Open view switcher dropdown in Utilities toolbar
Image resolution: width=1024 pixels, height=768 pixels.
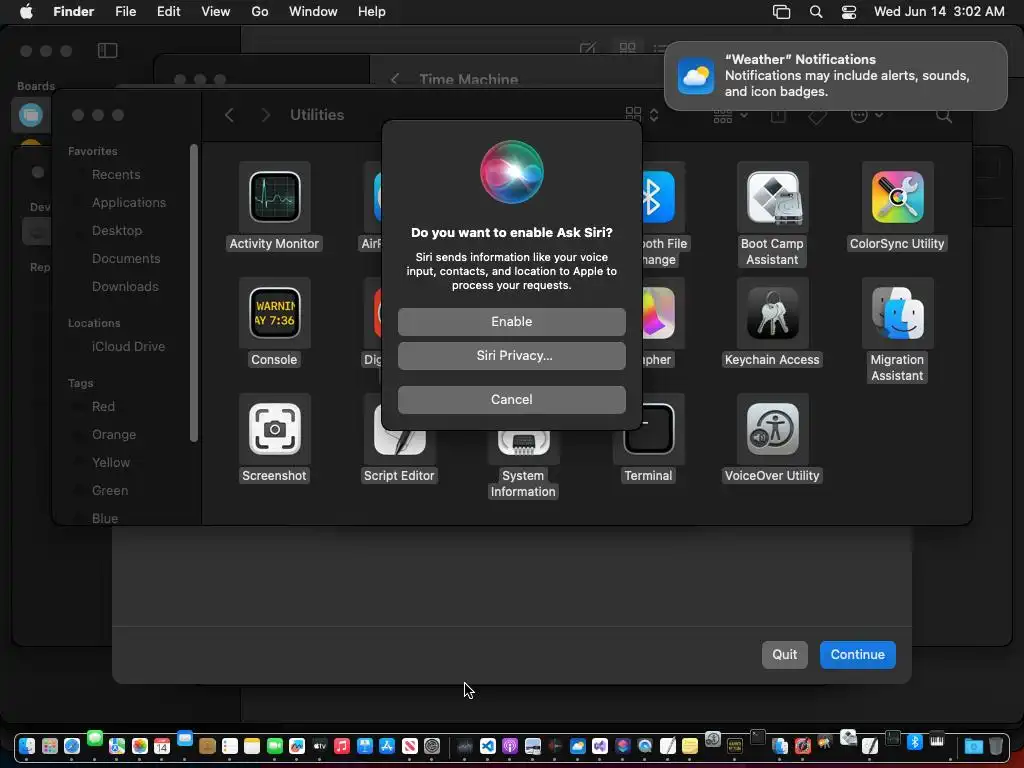(642, 114)
